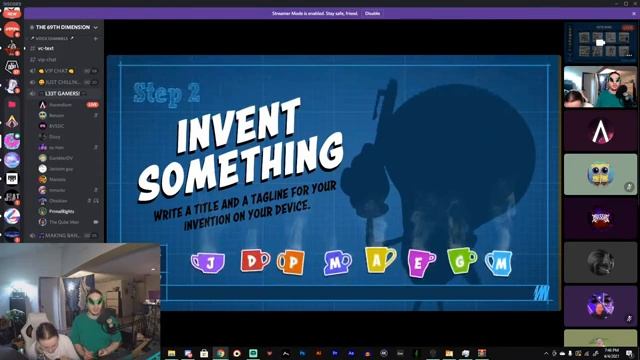Open the taskbar clock and calendar
This screenshot has height=360, width=640.
611,353
